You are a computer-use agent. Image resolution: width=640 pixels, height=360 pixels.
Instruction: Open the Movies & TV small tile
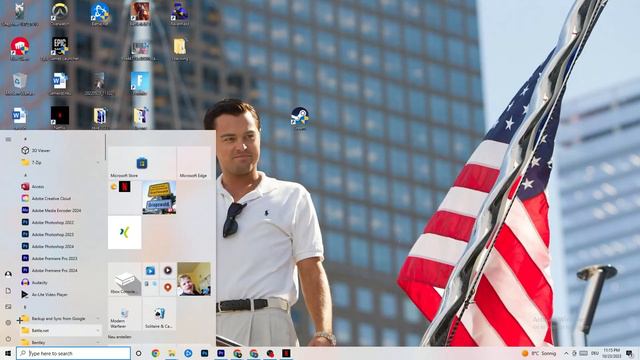click(x=150, y=271)
